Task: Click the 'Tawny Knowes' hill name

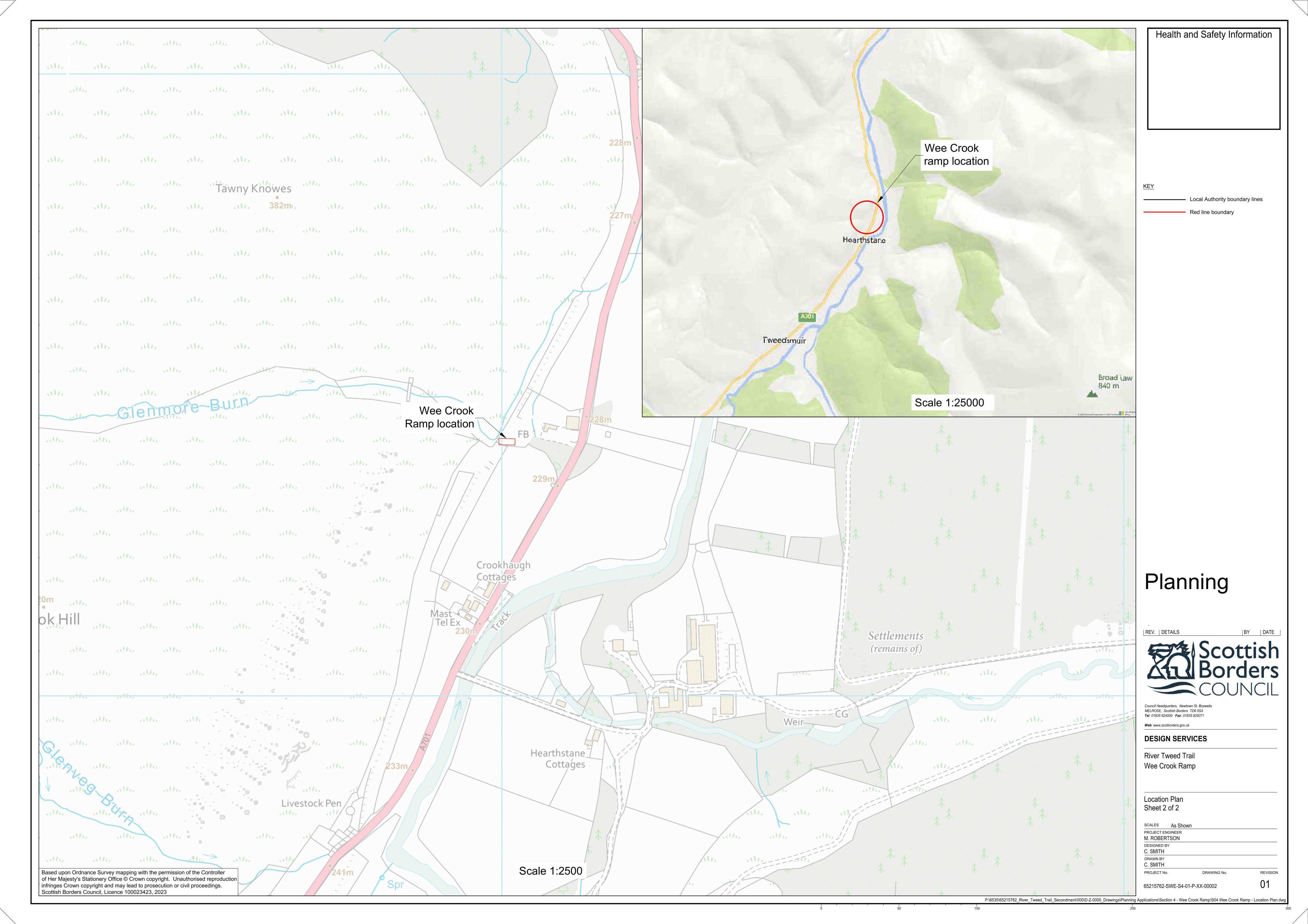Action: point(254,189)
